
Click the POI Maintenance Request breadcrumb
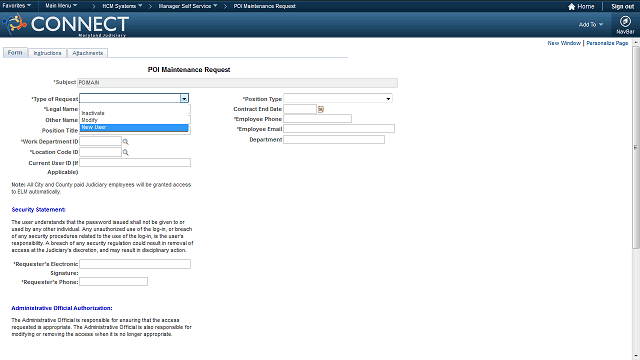click(x=264, y=6)
